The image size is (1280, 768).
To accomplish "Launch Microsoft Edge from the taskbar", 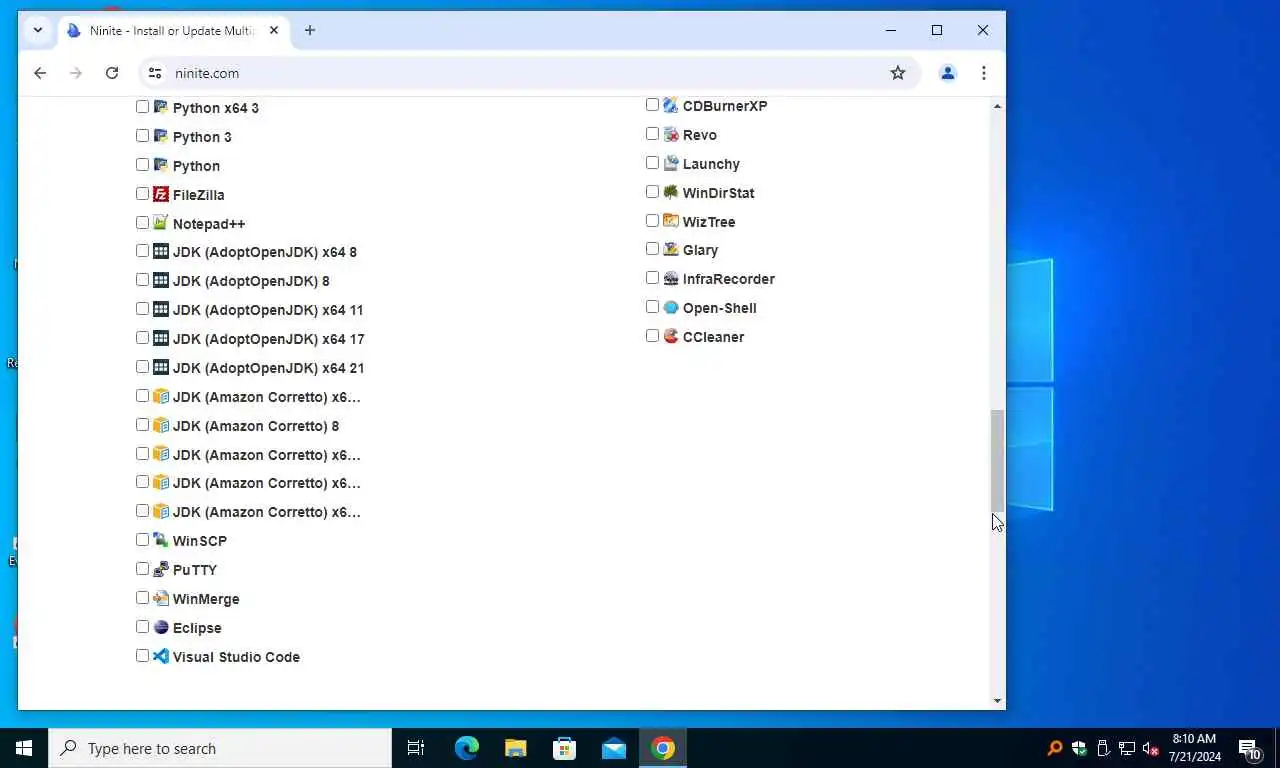I will [x=467, y=748].
